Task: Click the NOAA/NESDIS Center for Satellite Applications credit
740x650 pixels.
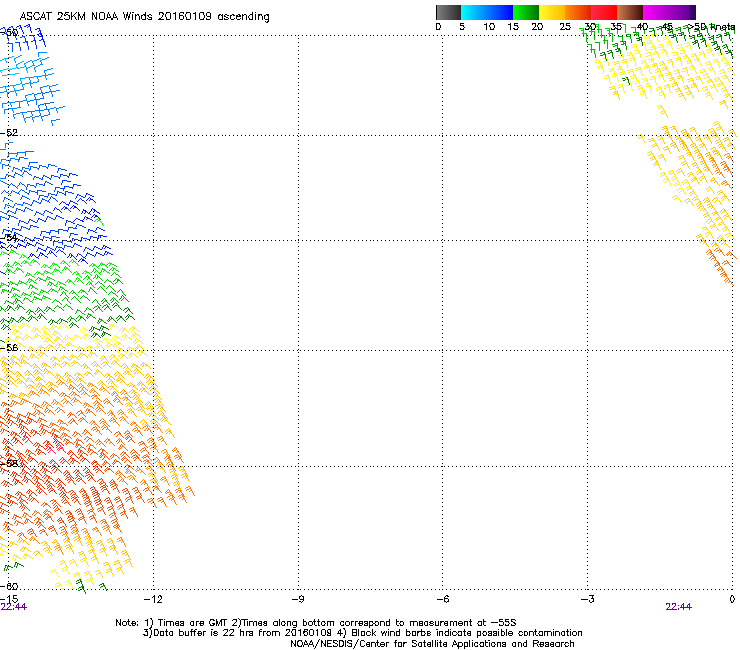Action: click(432, 644)
